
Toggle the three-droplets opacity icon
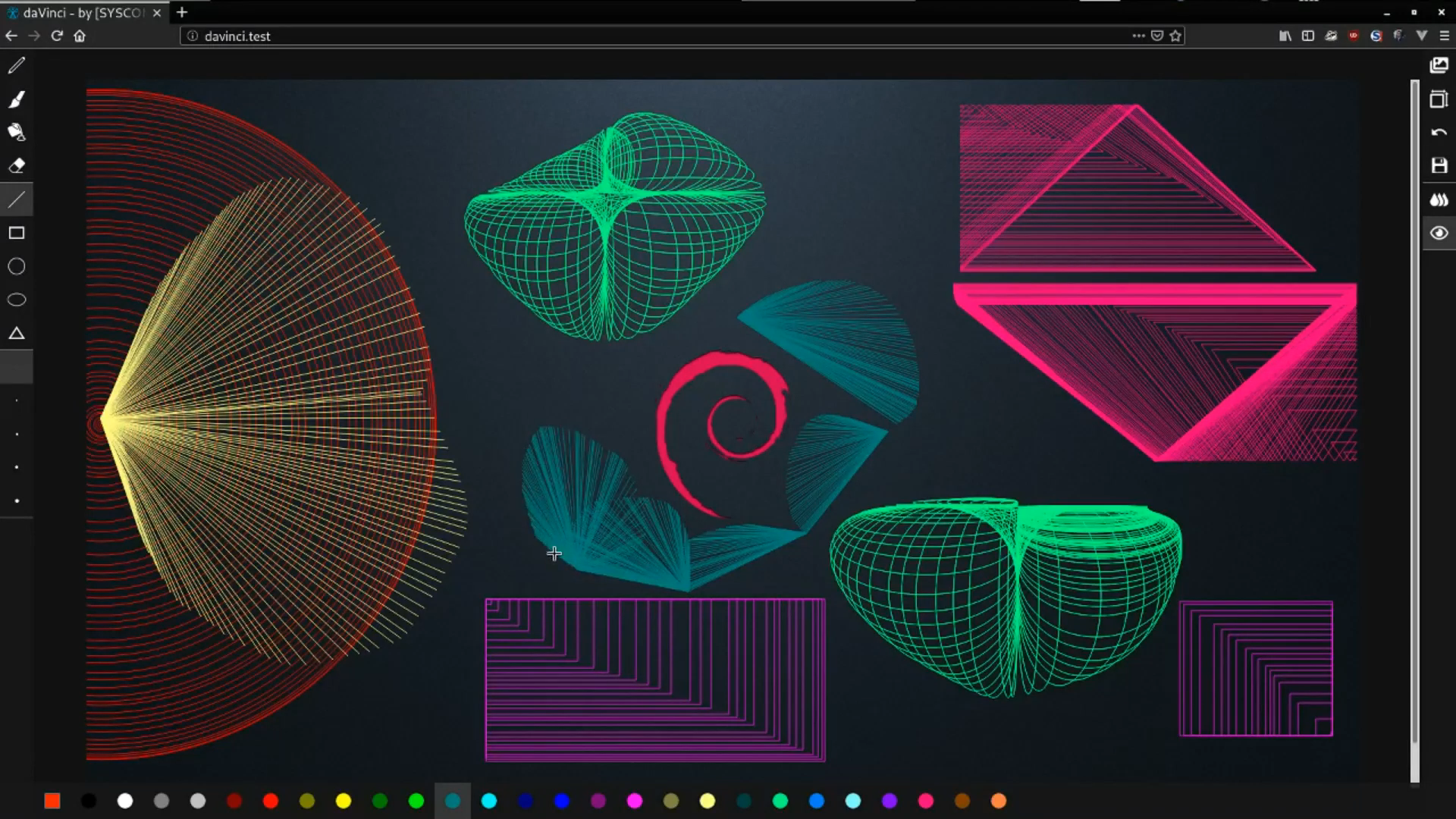click(1439, 199)
